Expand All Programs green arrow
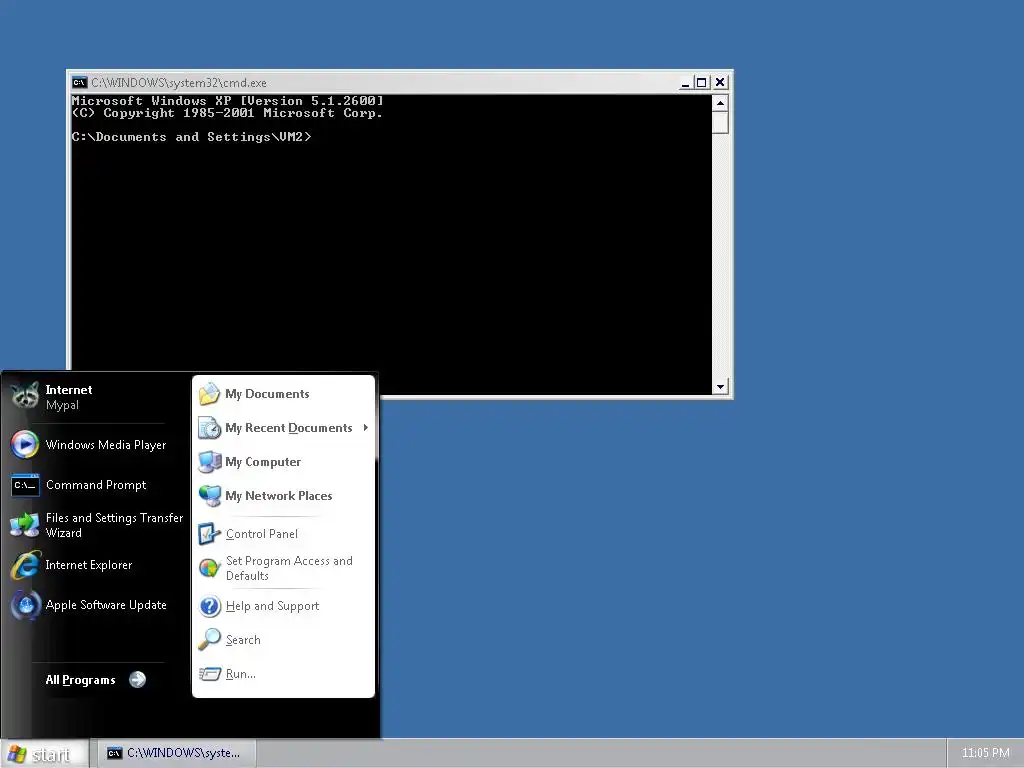Viewport: 1024px width, 768px height. (137, 680)
